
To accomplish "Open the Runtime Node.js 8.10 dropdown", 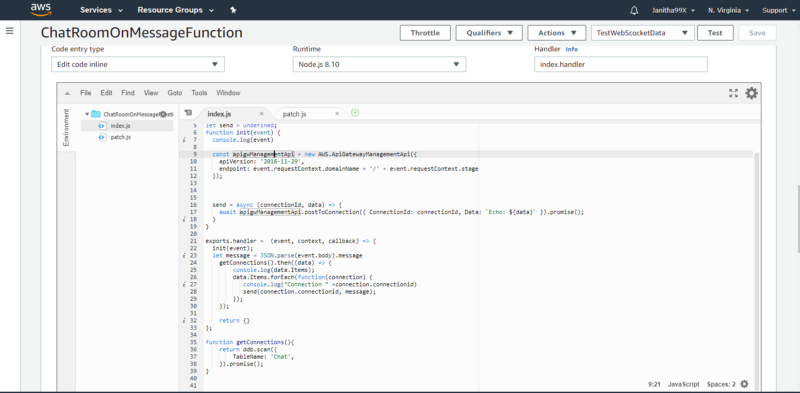I will pyautogui.click(x=379, y=64).
